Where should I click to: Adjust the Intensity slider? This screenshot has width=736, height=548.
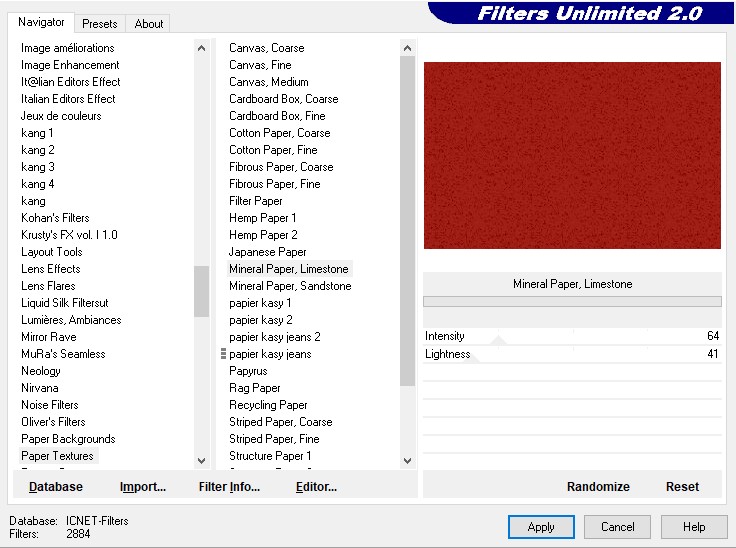pos(498,340)
